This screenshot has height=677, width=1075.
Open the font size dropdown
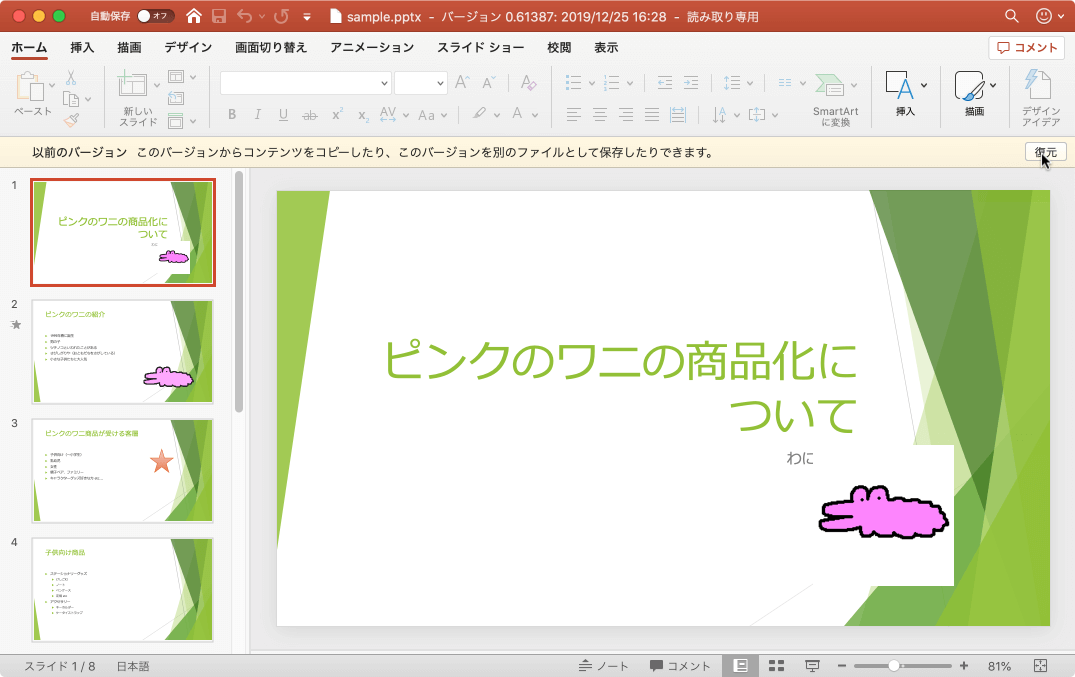(x=439, y=83)
